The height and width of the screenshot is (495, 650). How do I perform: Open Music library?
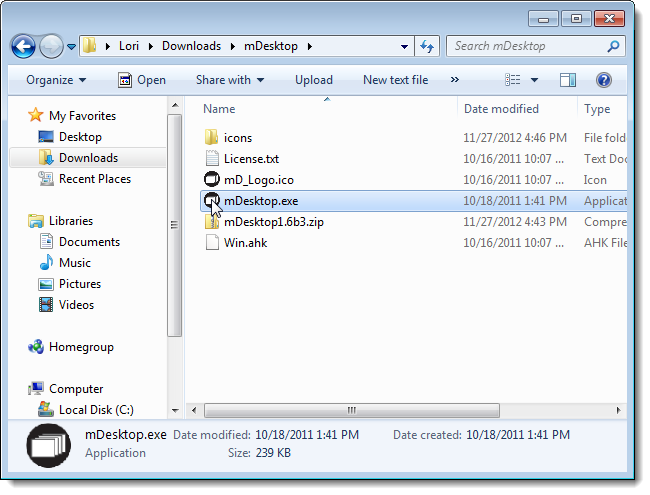pos(75,263)
